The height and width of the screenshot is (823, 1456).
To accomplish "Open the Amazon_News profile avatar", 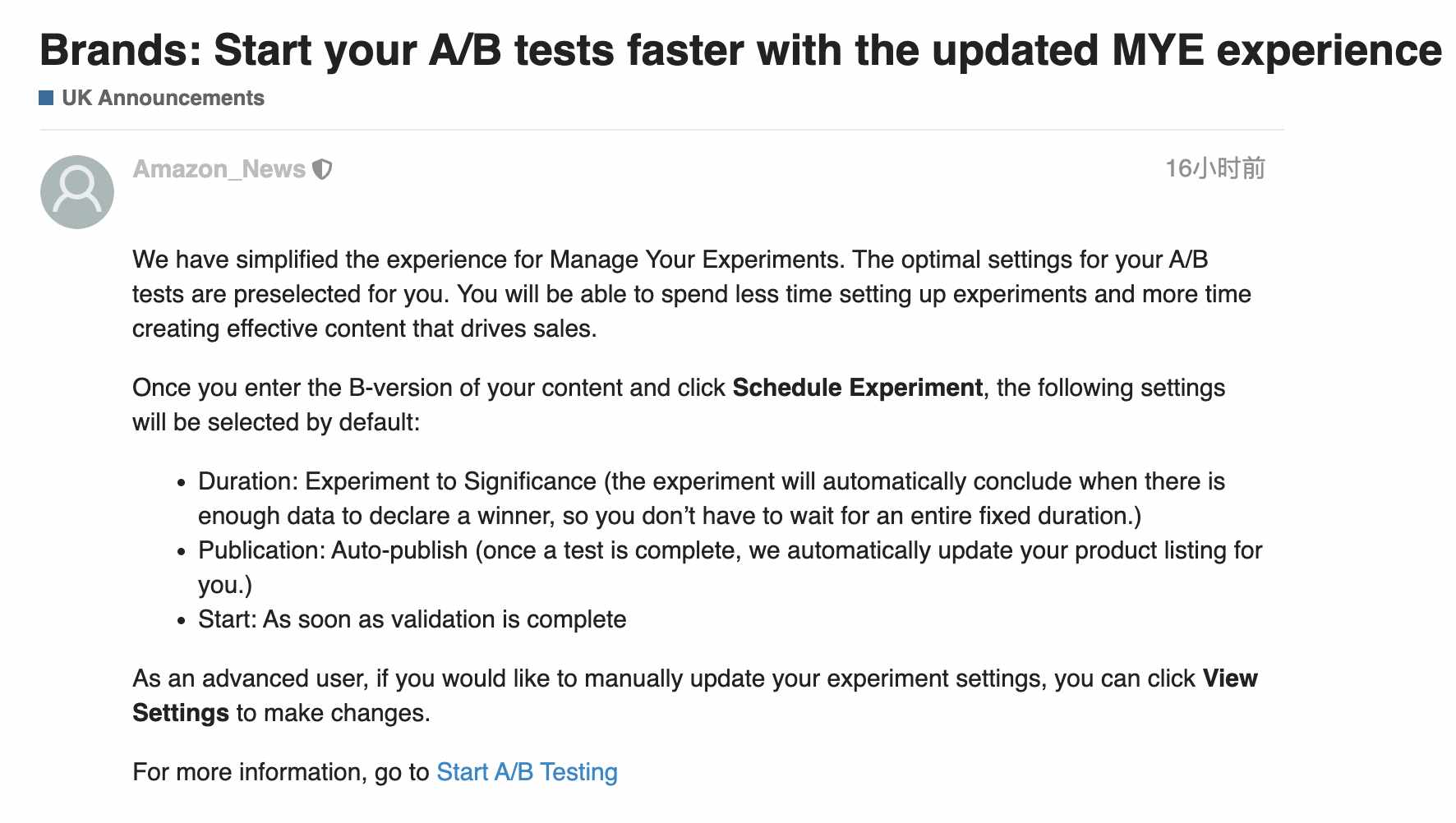I will pos(77,192).
